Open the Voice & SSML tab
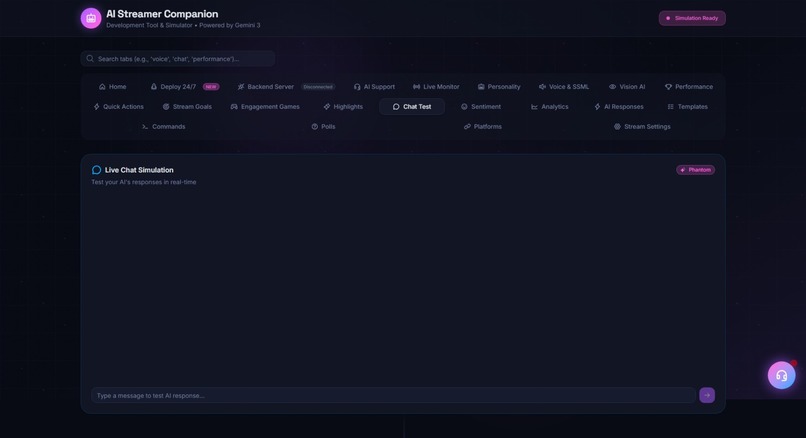 pyautogui.click(x=564, y=87)
